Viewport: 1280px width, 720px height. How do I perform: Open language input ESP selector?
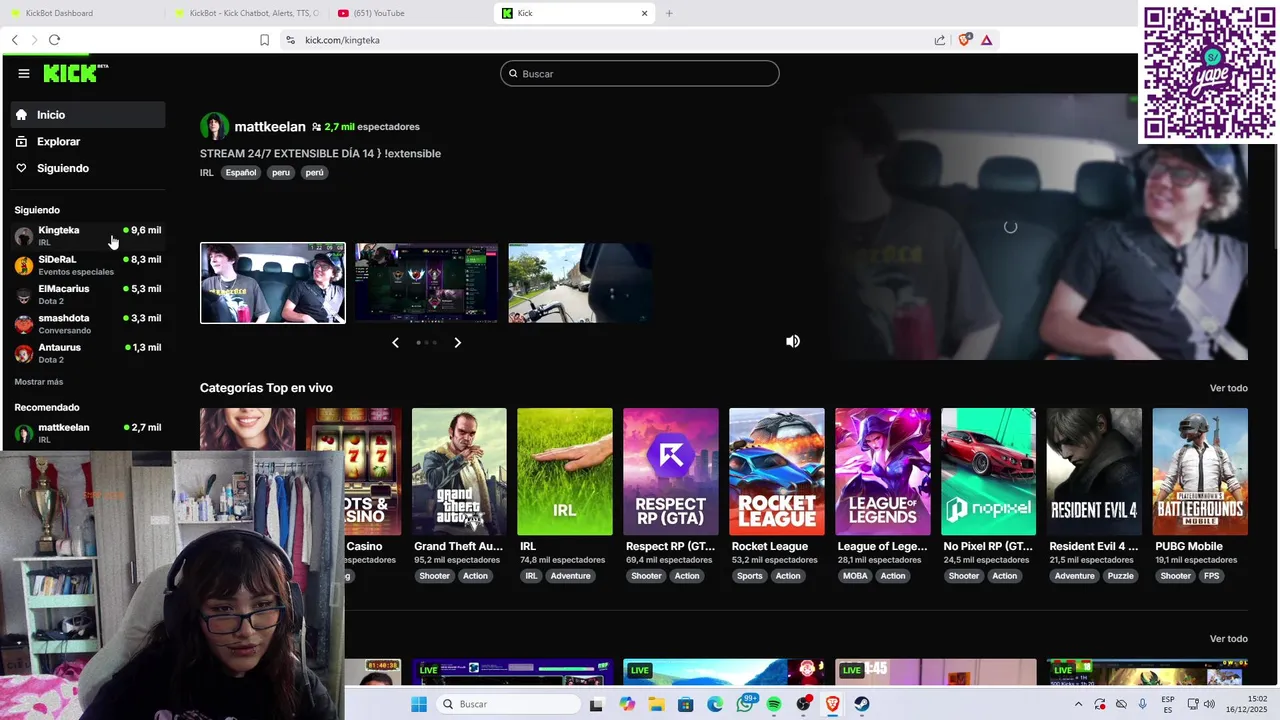pyautogui.click(x=1168, y=704)
